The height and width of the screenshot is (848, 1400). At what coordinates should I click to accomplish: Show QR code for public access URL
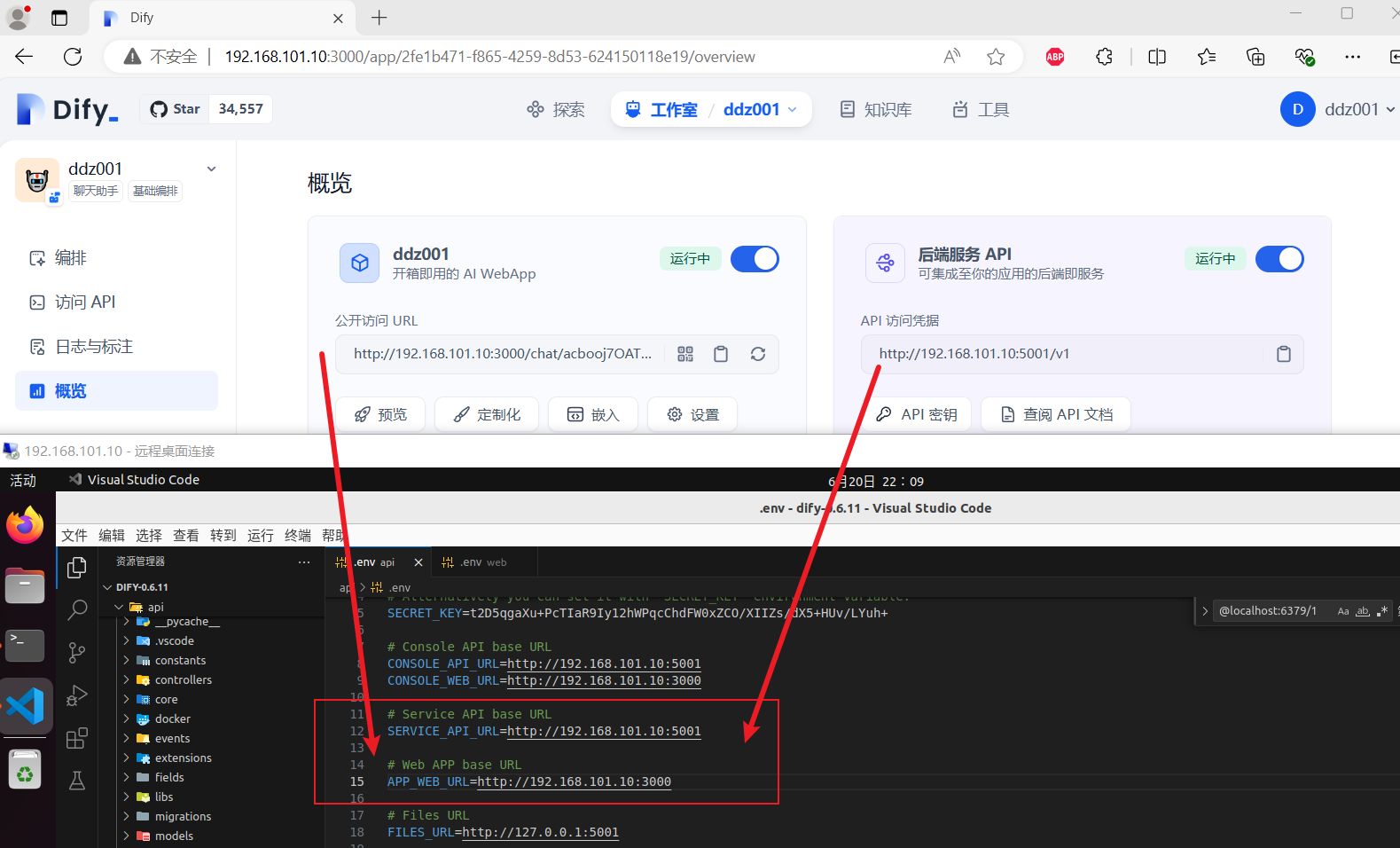click(685, 354)
